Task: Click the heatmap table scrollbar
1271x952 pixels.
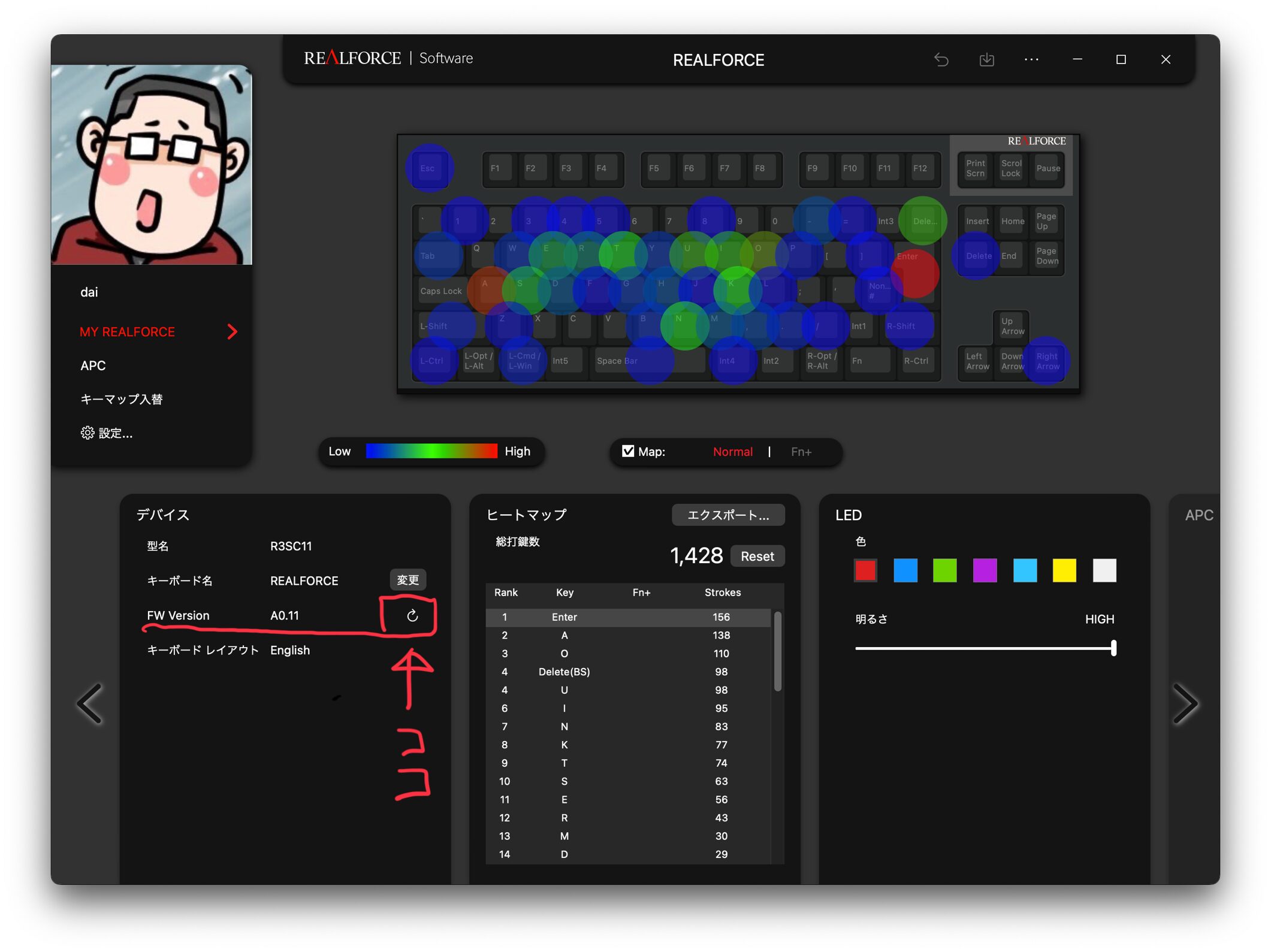Action: (777, 651)
